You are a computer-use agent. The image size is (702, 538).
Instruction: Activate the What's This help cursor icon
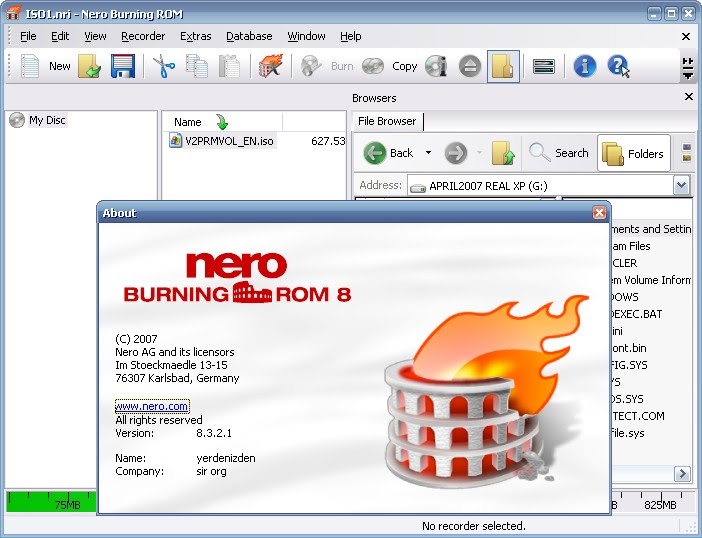tap(619, 66)
